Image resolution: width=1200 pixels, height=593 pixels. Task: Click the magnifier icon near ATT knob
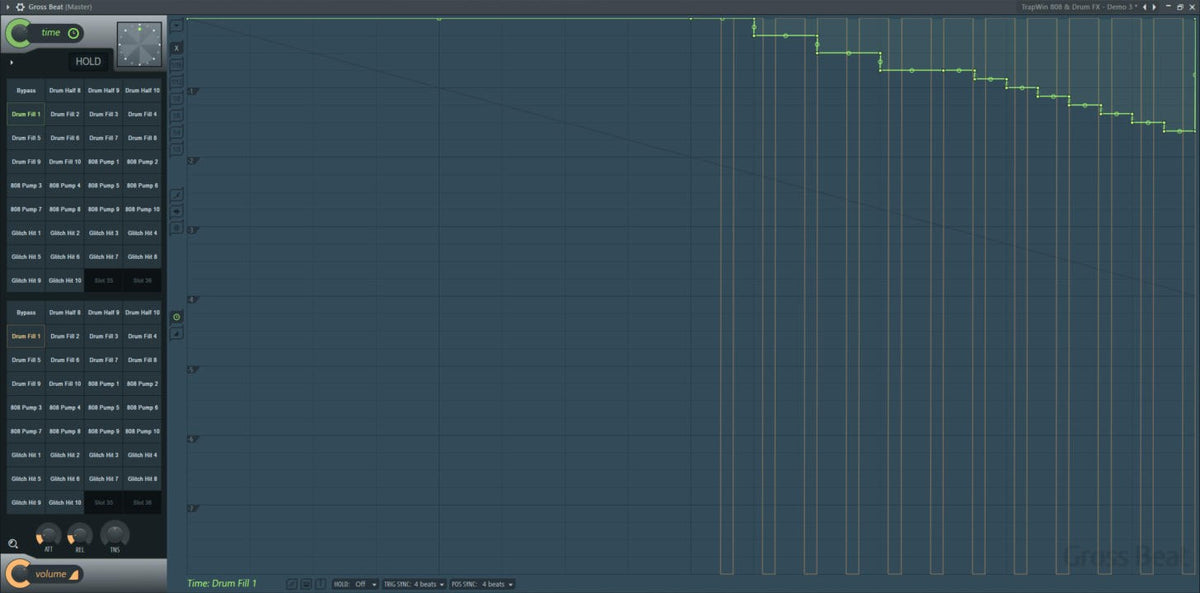pyautogui.click(x=13, y=544)
